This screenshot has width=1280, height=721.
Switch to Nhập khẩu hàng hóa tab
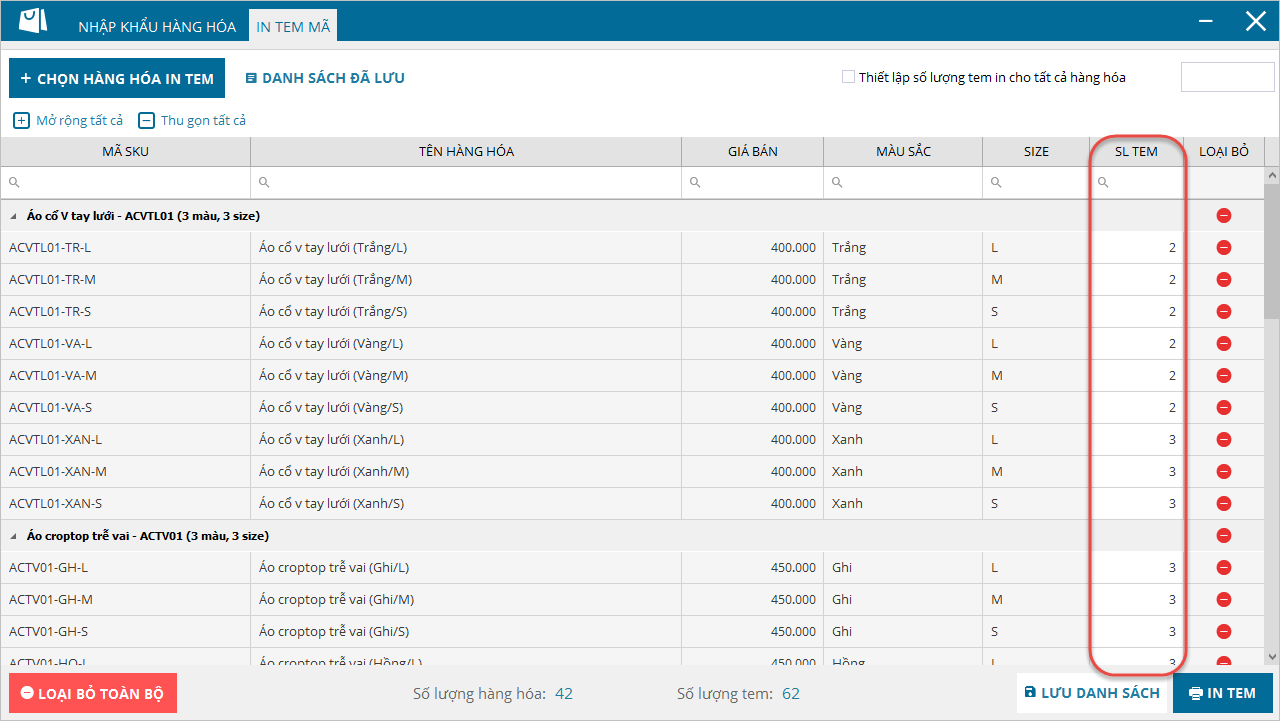[x=157, y=27]
